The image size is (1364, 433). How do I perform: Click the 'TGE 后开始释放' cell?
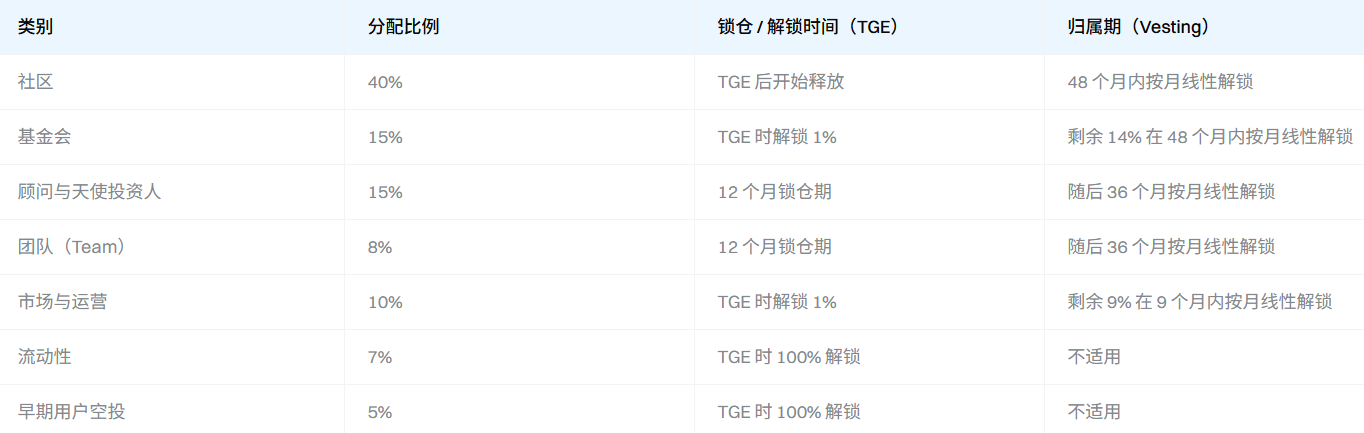pyautogui.click(x=781, y=82)
